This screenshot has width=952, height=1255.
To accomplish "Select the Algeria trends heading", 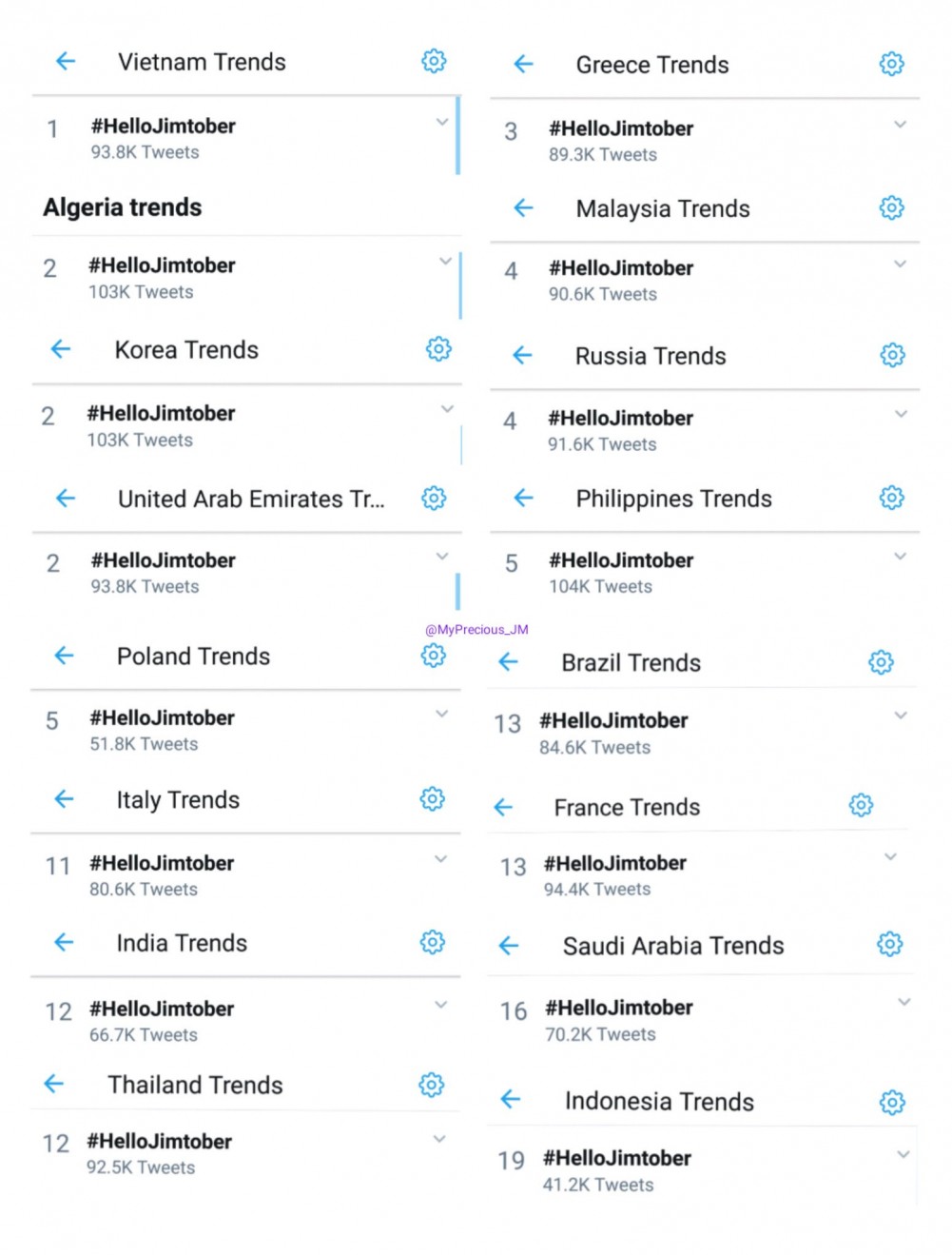I will coord(123,207).
